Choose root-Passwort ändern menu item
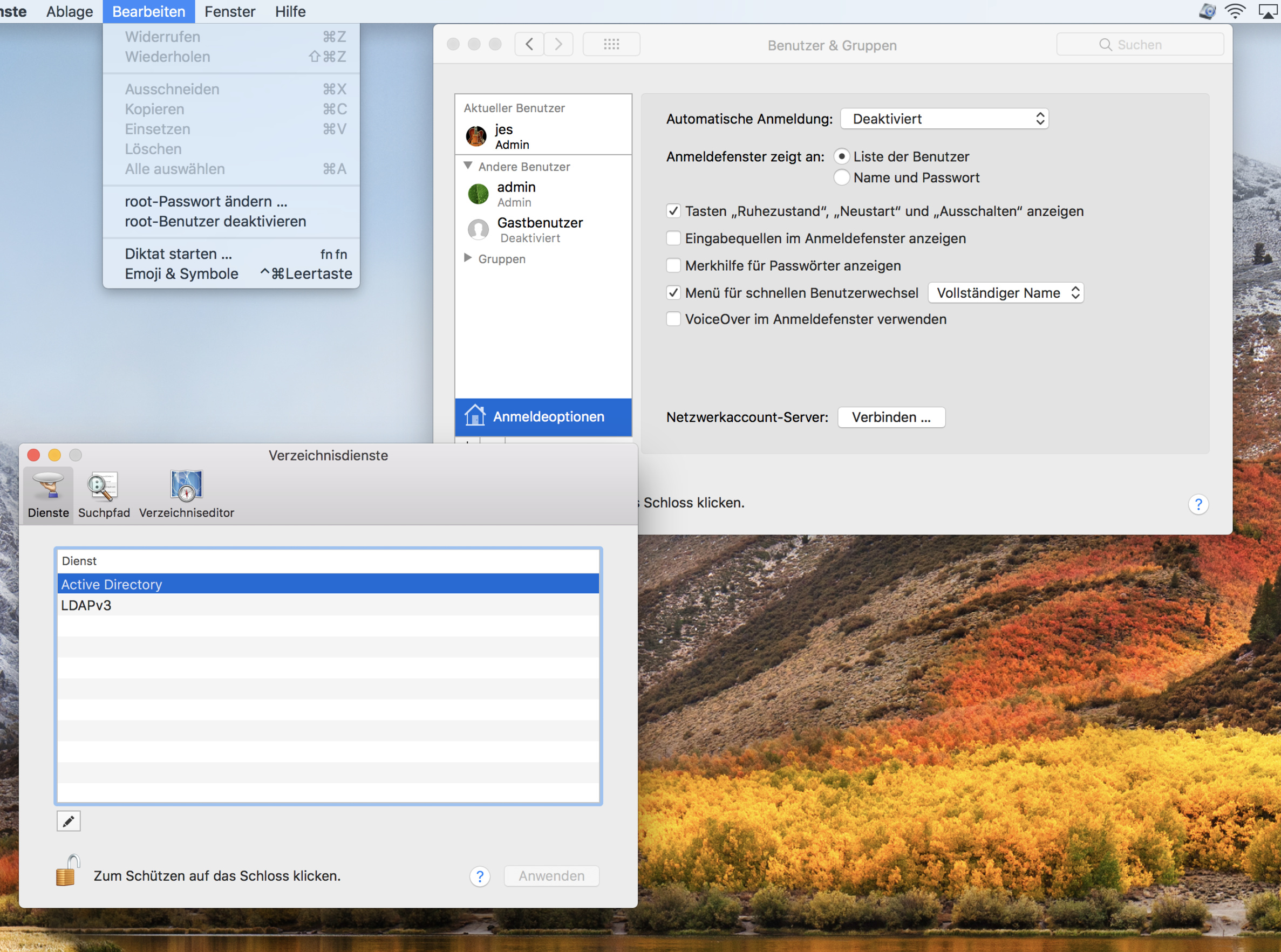This screenshot has height=952, width=1281. [x=206, y=202]
